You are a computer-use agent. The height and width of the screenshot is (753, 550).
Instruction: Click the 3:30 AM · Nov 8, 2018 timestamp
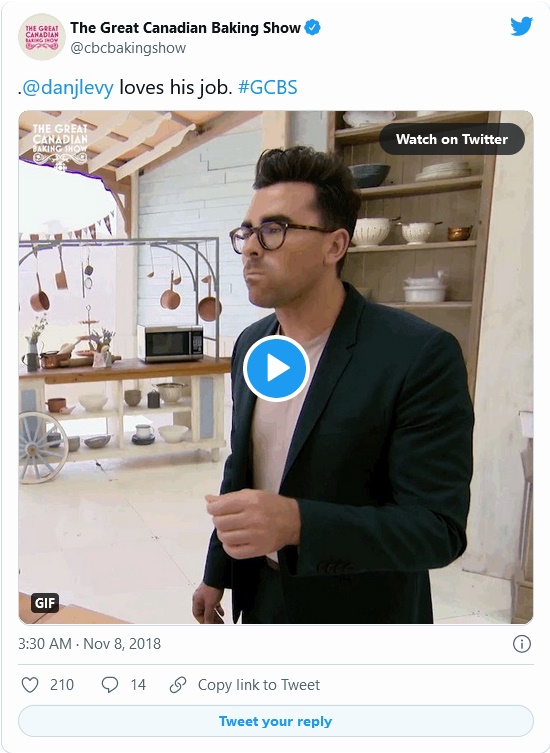pos(89,644)
